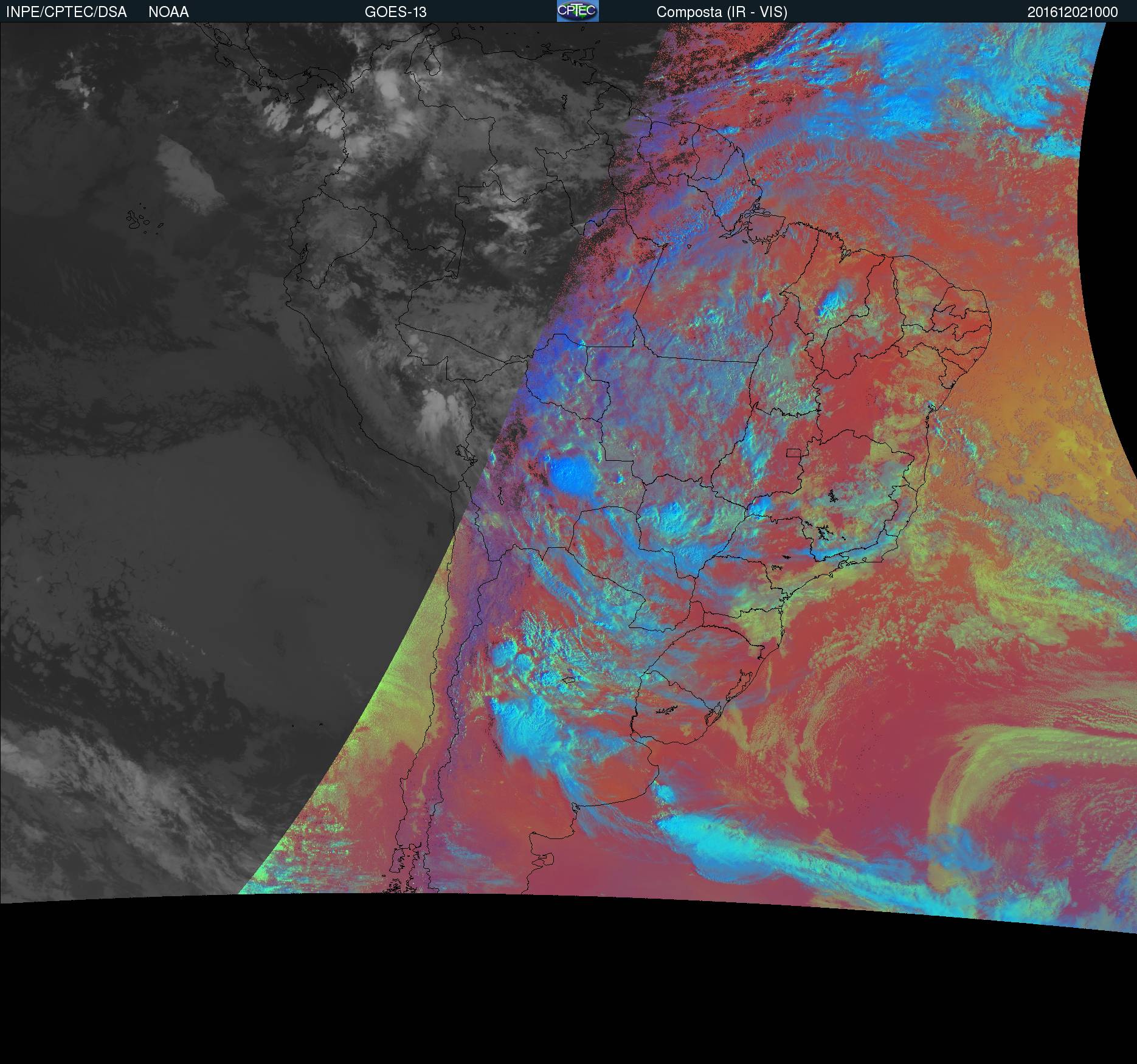Click the CPTEC logo in the header

pos(578,11)
